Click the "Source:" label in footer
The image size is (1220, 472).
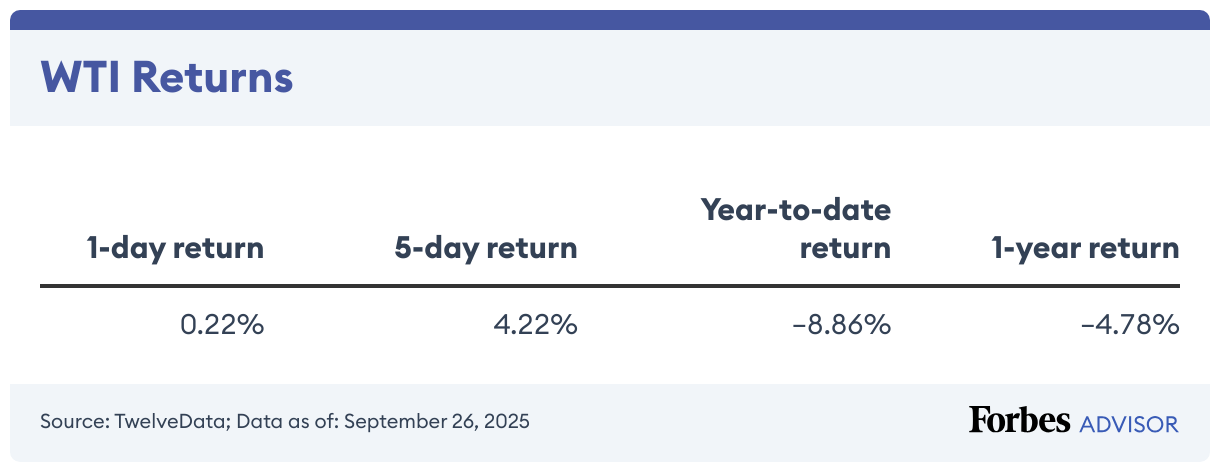(x=72, y=421)
